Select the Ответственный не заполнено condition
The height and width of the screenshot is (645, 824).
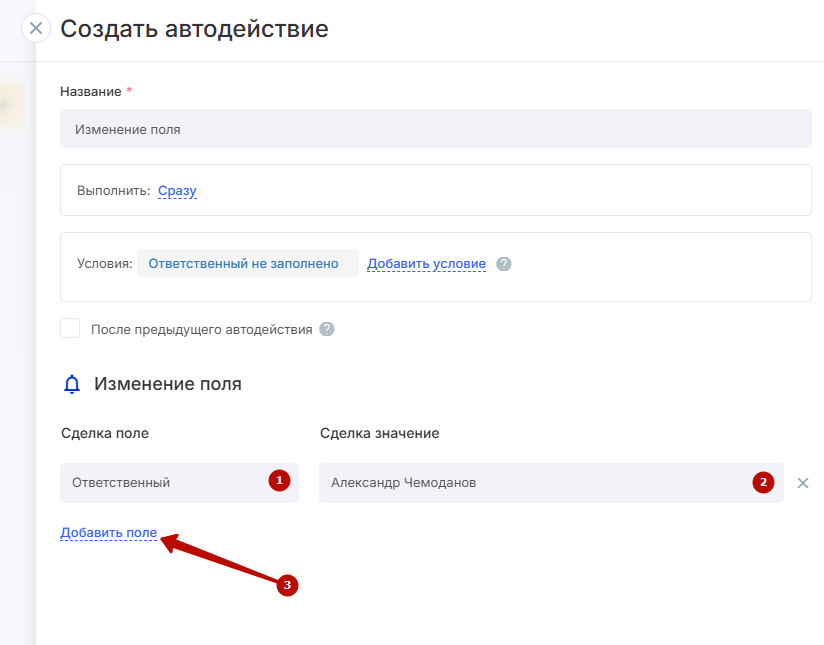coord(247,264)
